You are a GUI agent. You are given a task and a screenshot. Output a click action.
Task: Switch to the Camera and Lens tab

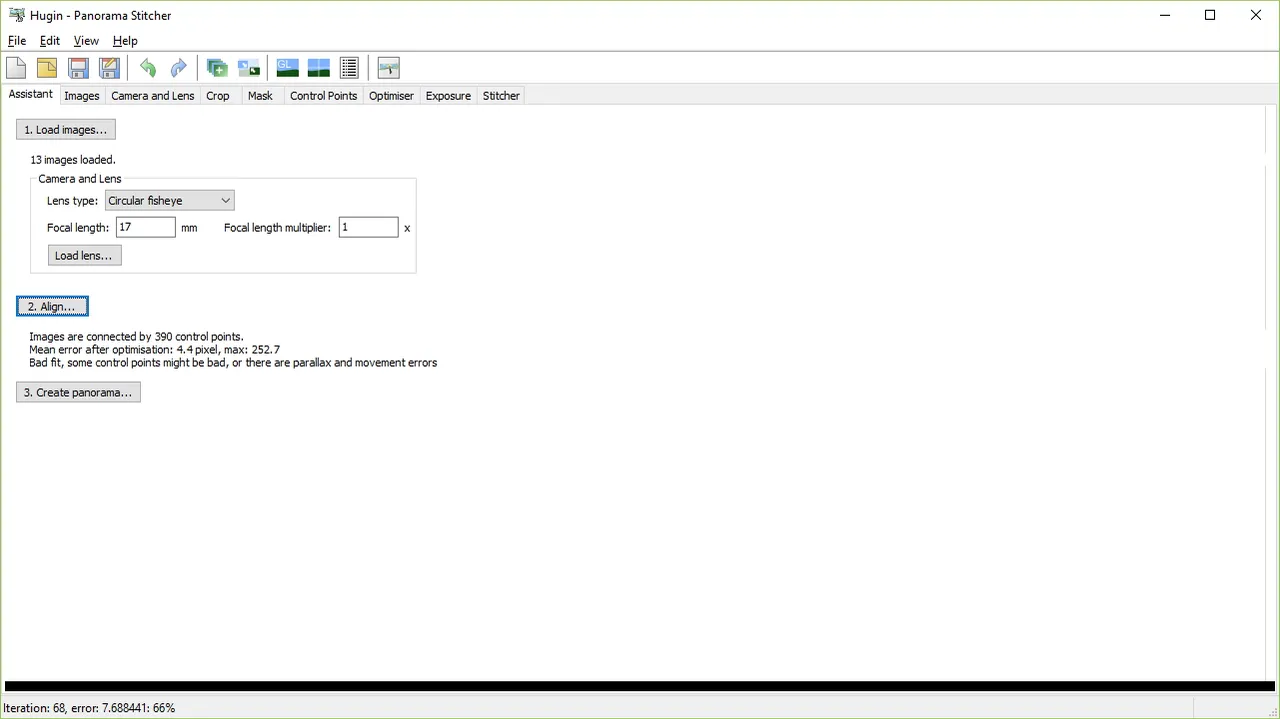coord(153,96)
